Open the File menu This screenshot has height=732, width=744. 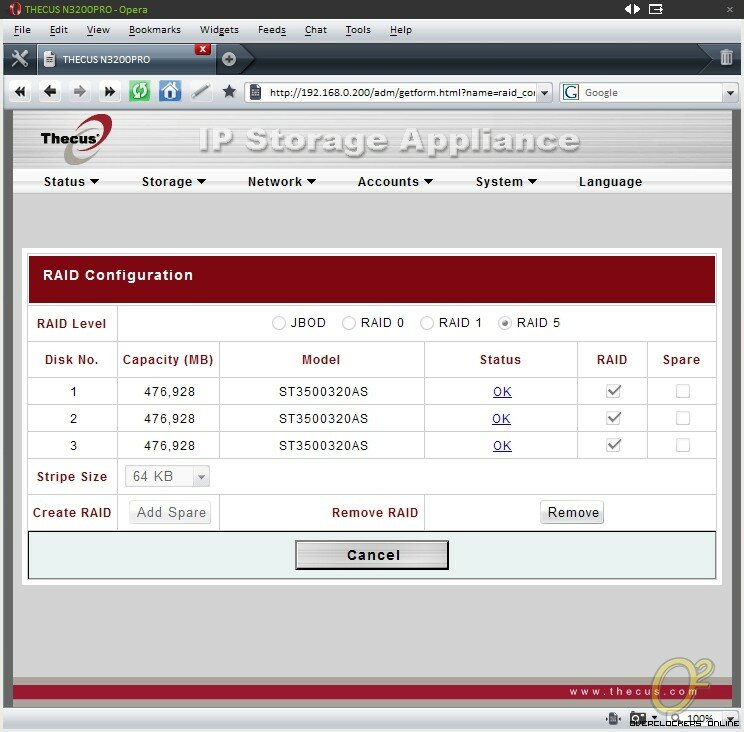pos(22,30)
